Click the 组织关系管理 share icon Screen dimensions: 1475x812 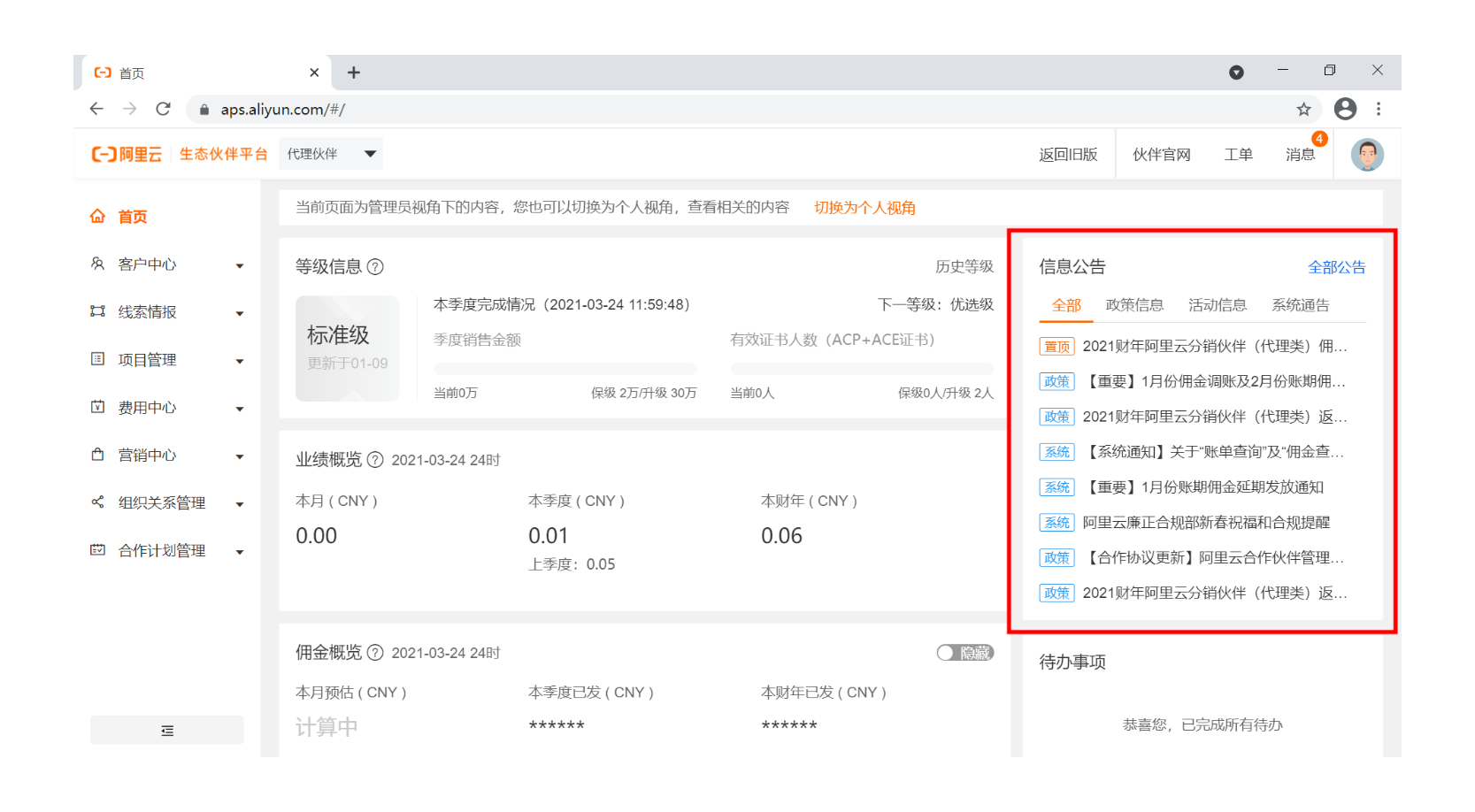pos(97,502)
